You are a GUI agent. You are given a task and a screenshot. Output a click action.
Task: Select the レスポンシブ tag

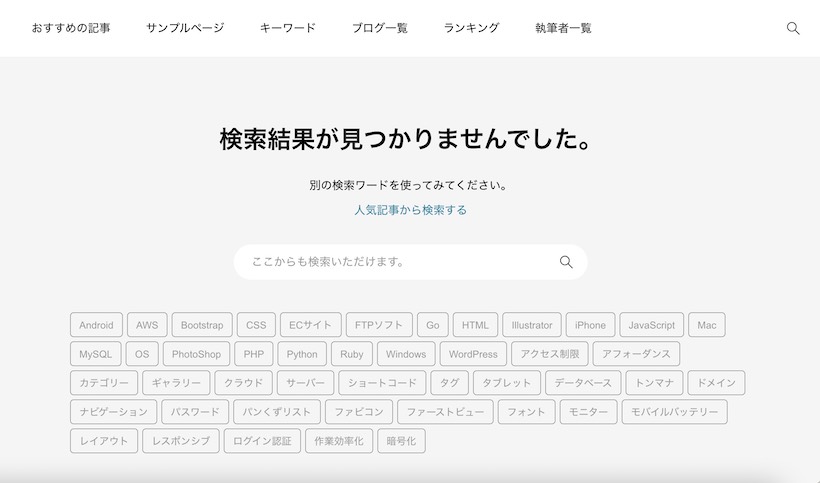tap(181, 441)
